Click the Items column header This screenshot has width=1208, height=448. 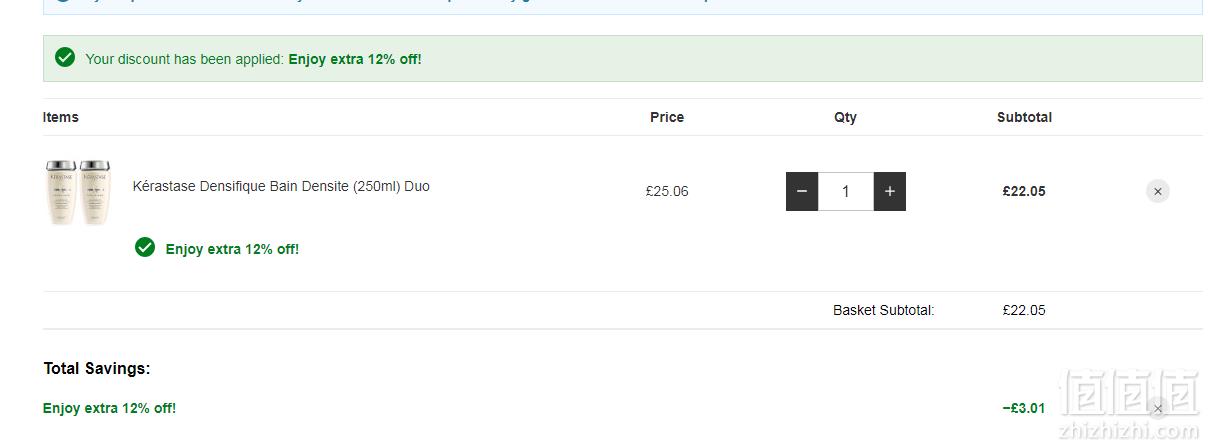coord(61,117)
